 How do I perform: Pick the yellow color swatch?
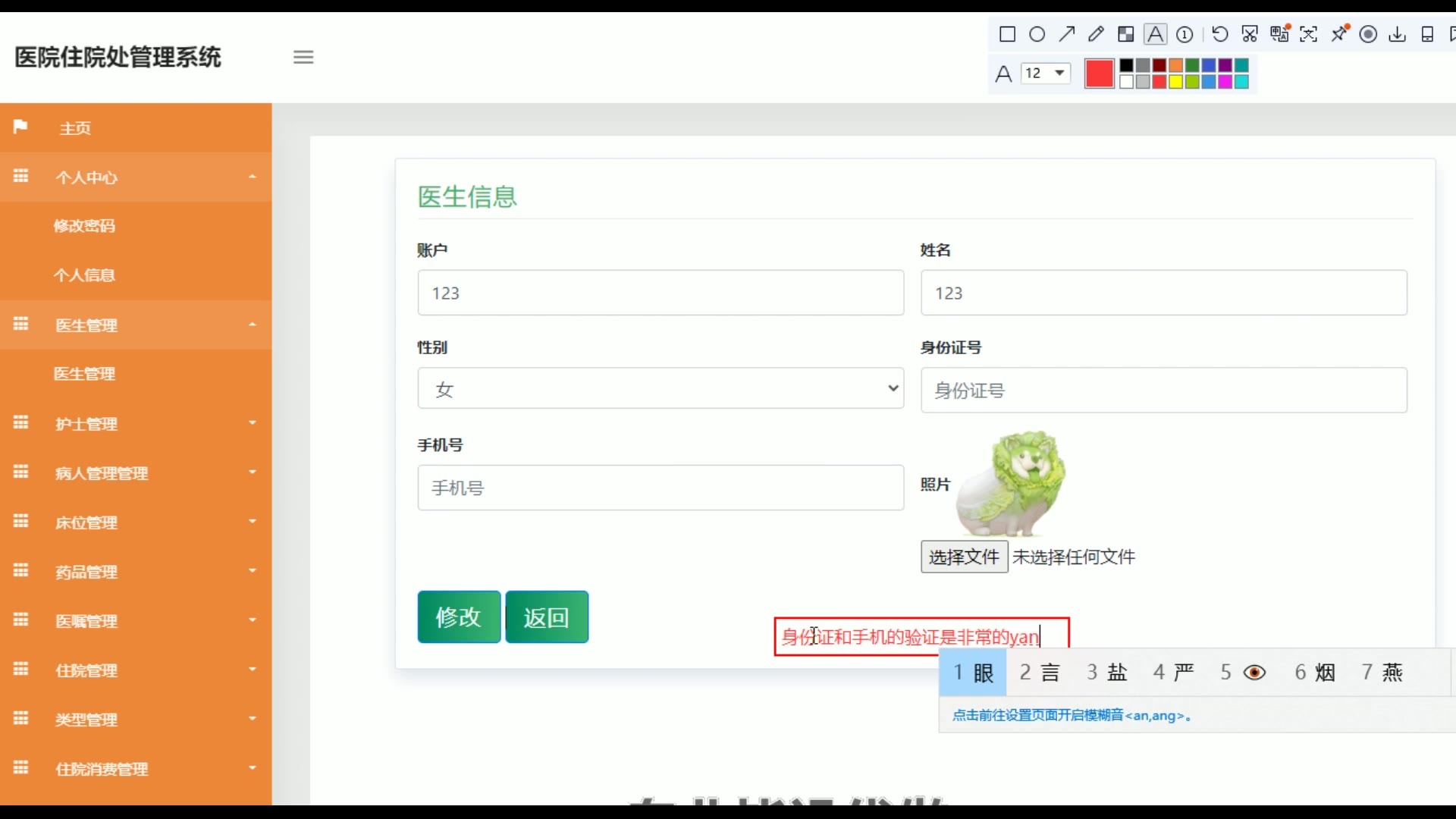1175,82
